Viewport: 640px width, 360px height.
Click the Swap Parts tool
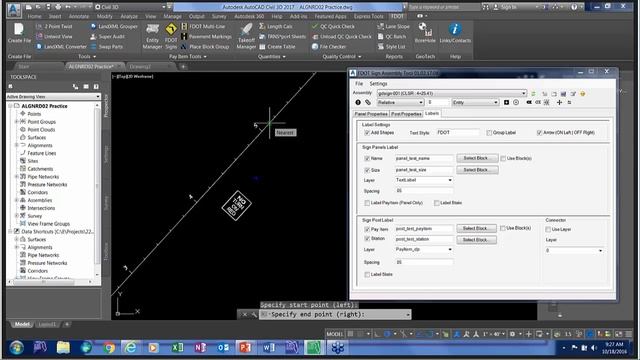click(x=106, y=47)
